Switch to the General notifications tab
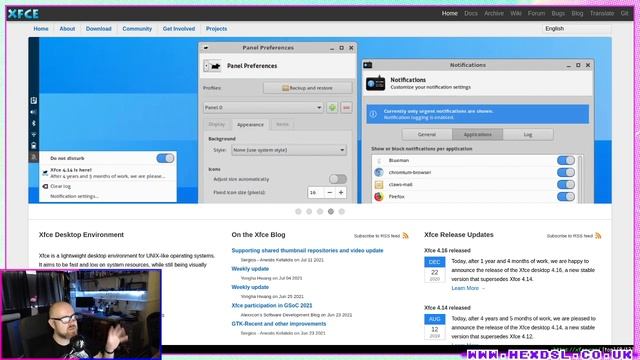 (427, 134)
